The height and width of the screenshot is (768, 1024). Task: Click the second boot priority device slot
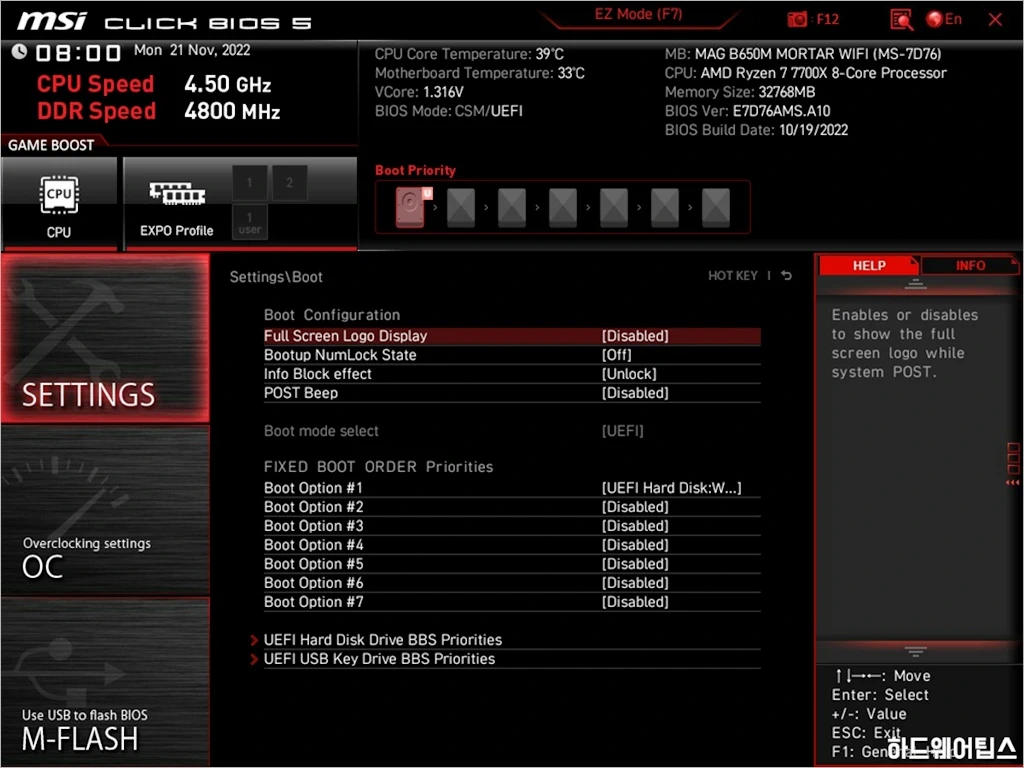(461, 207)
